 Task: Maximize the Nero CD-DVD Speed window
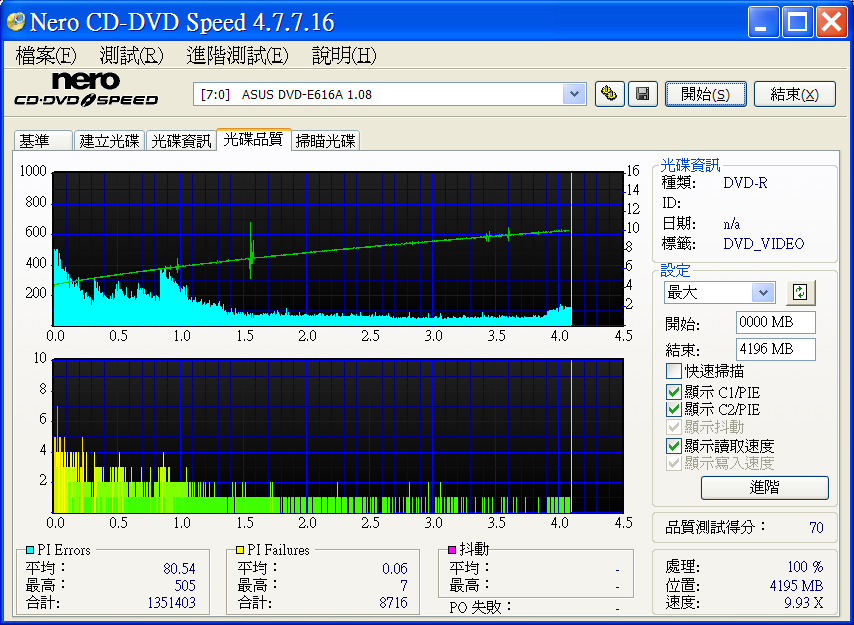[x=797, y=22]
